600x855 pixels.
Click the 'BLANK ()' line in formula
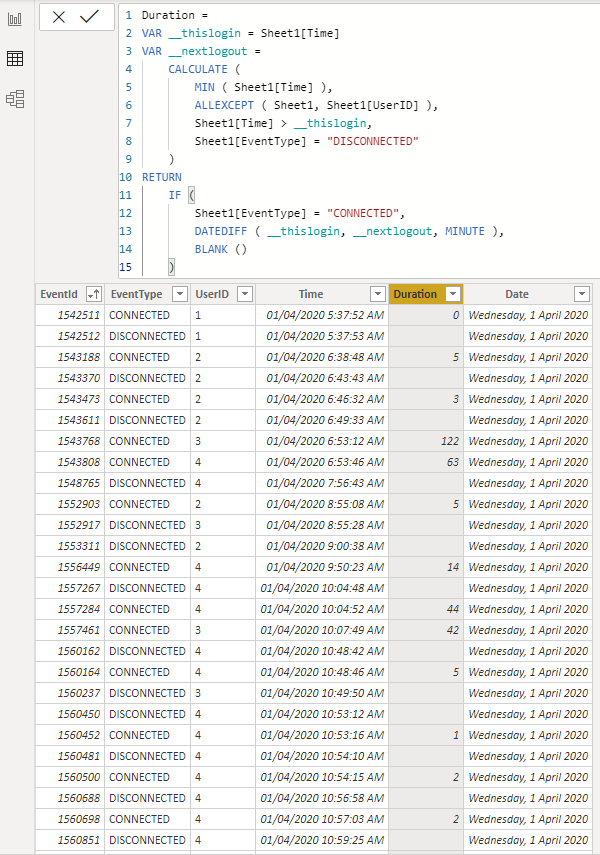pos(221,249)
